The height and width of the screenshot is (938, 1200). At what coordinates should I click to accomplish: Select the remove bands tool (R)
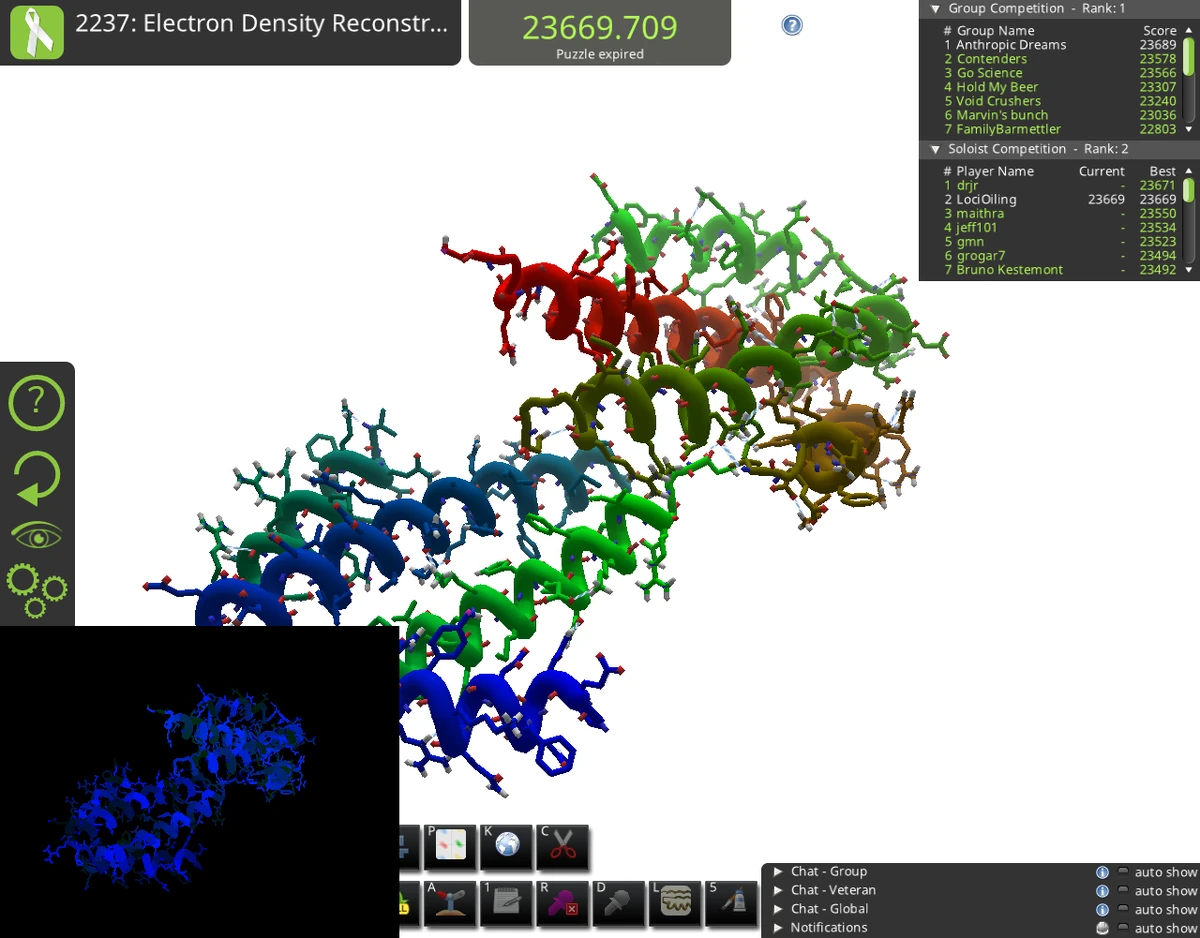(x=562, y=903)
